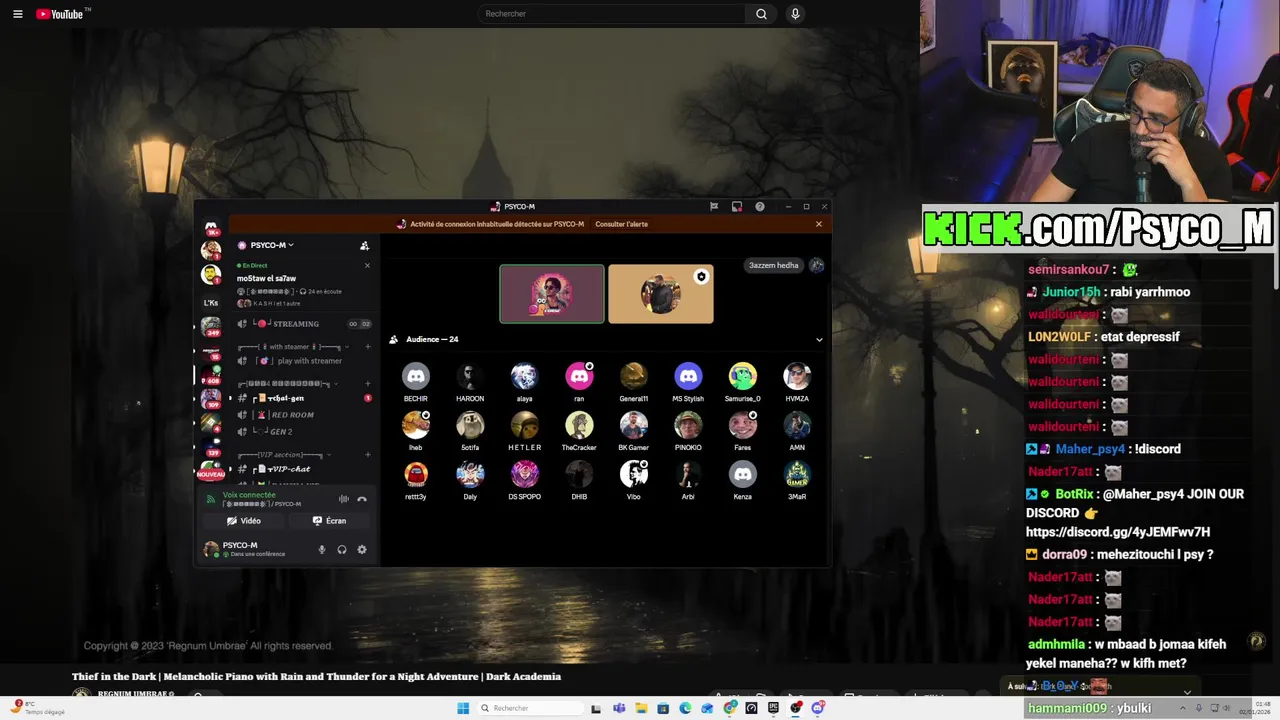The width and height of the screenshot is (1280, 720).
Task: Deafen with headphones icon in user panel
Action: pos(342,549)
